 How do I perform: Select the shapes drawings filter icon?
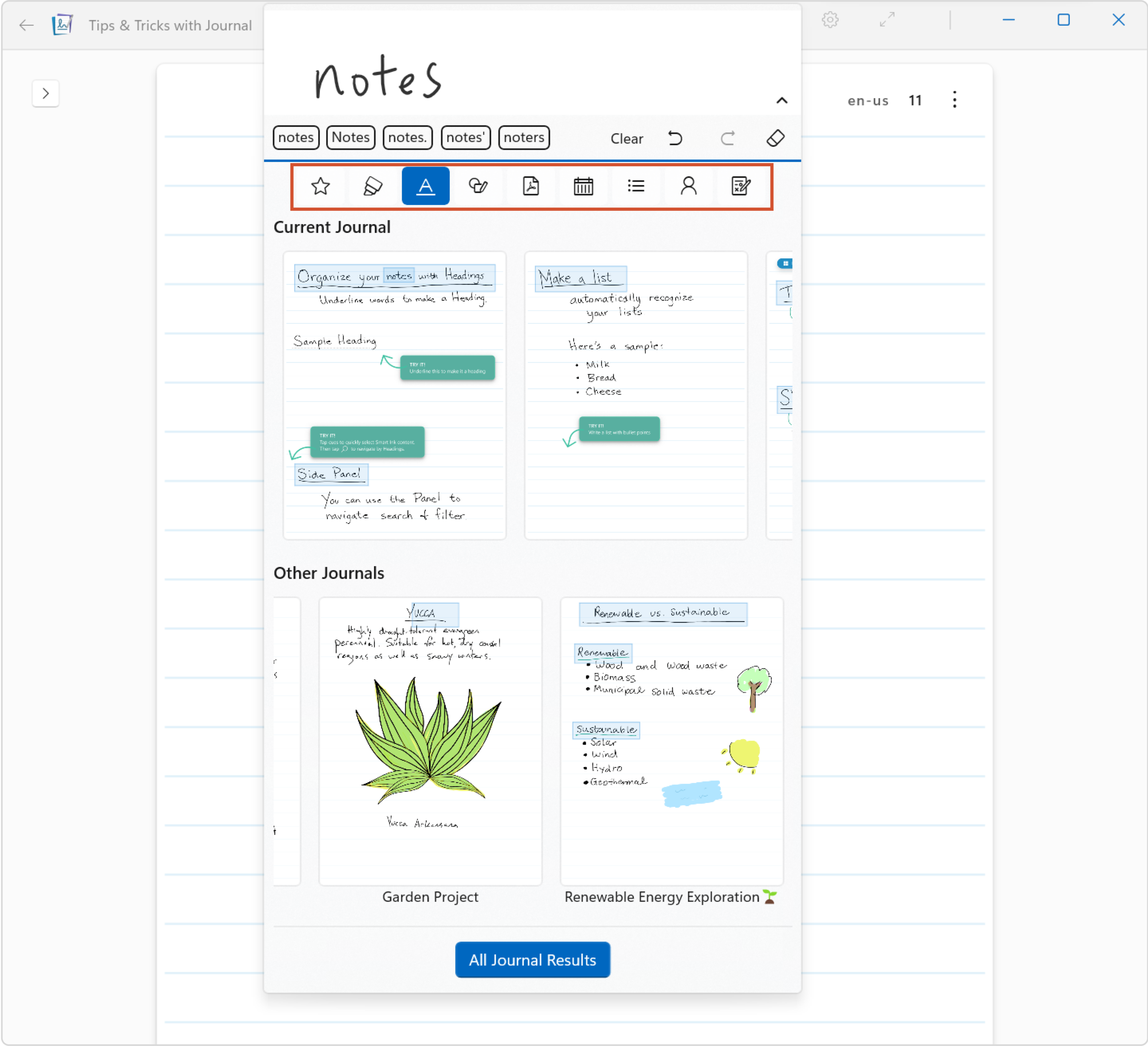point(478,186)
